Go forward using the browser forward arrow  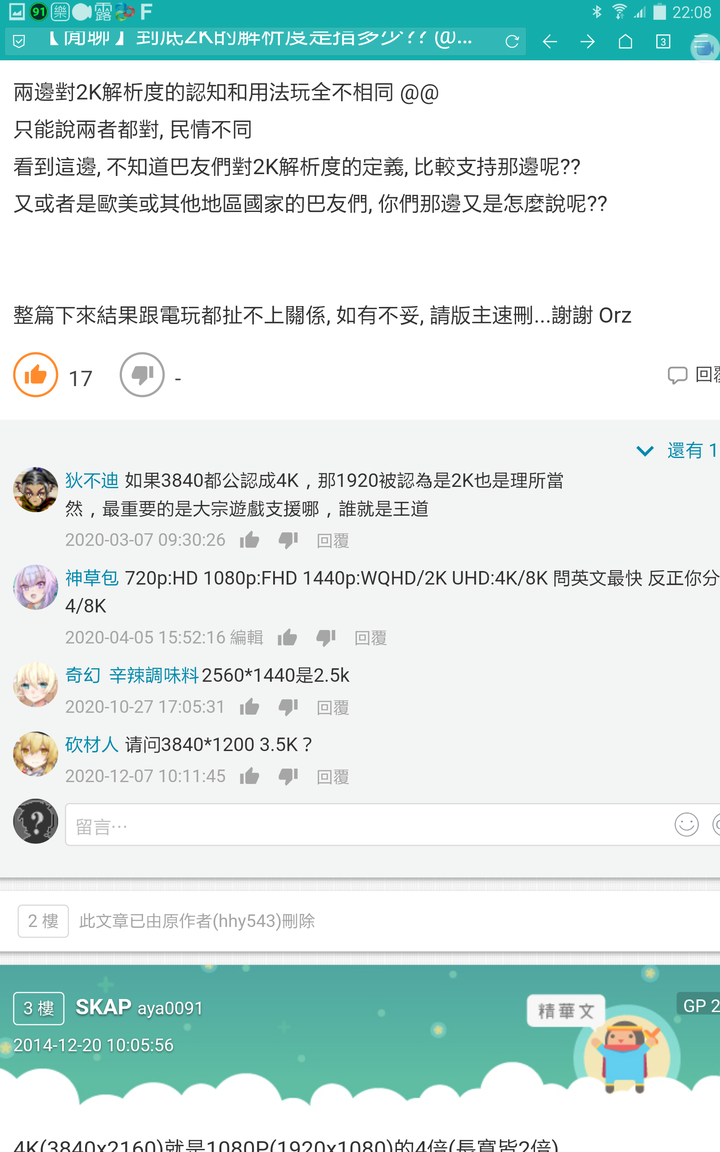pyautogui.click(x=588, y=41)
